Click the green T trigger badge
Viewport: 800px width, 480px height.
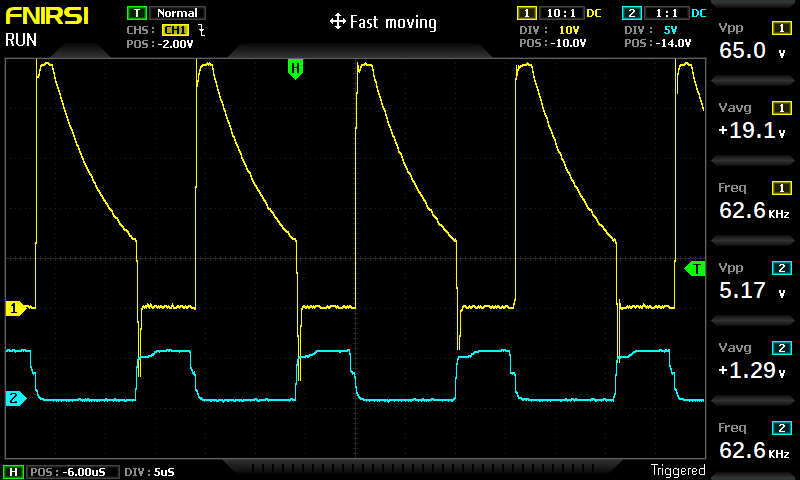(137, 13)
